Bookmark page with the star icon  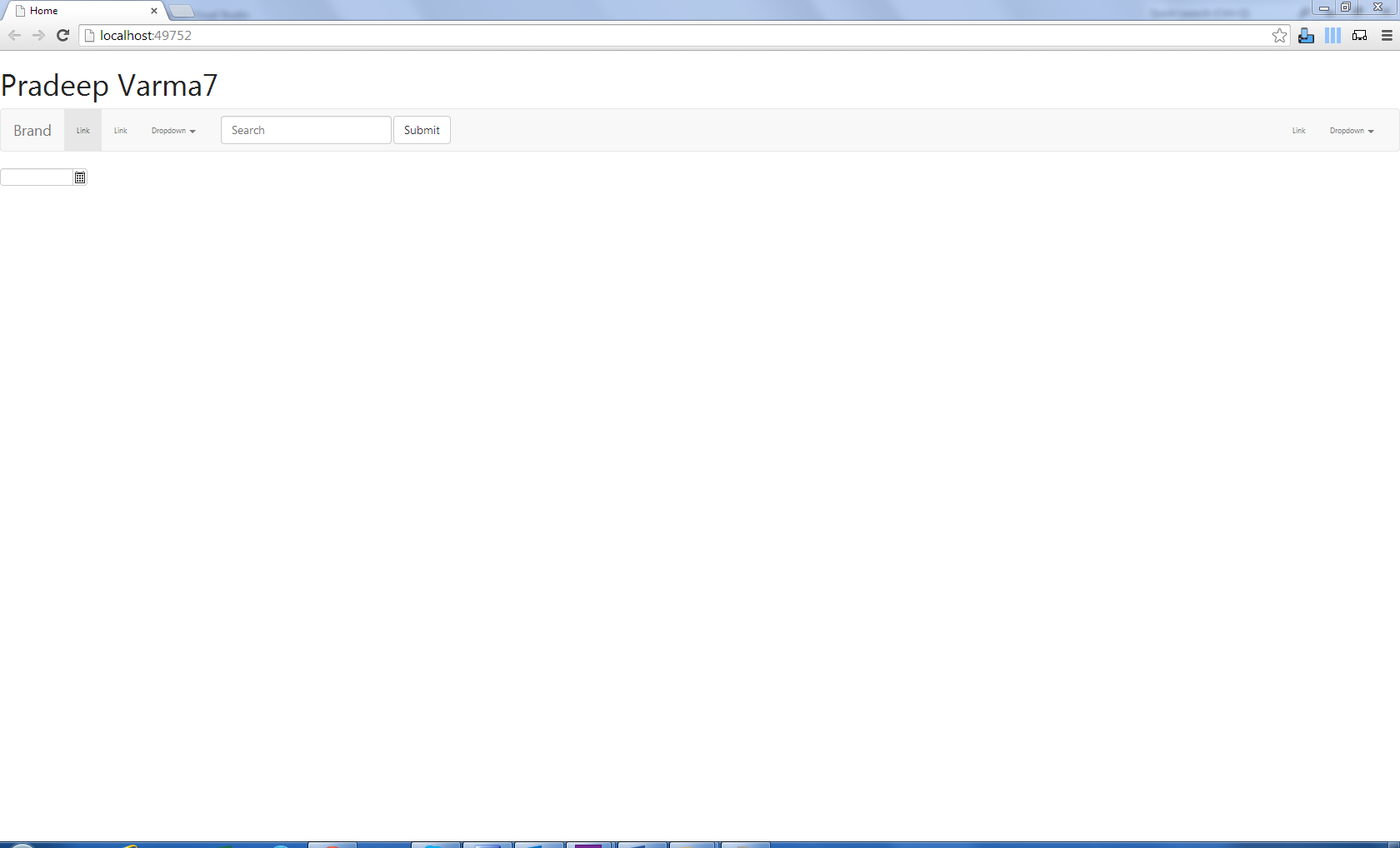[x=1280, y=35]
